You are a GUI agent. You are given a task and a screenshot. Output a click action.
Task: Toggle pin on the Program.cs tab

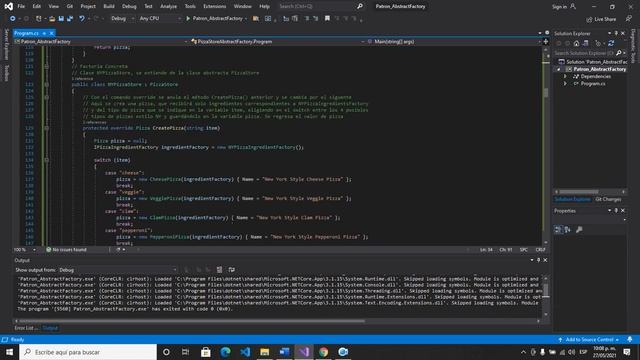pos(44,33)
